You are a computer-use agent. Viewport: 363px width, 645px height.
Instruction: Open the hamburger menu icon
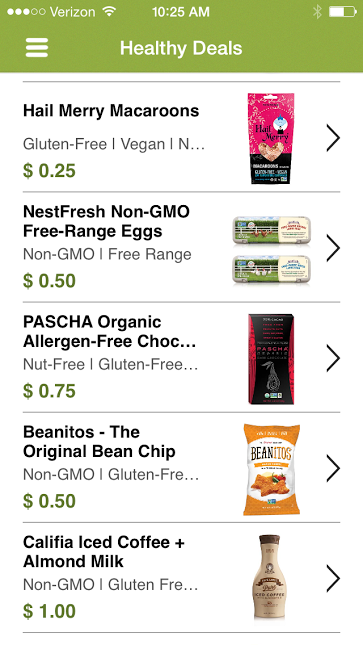(x=37, y=48)
